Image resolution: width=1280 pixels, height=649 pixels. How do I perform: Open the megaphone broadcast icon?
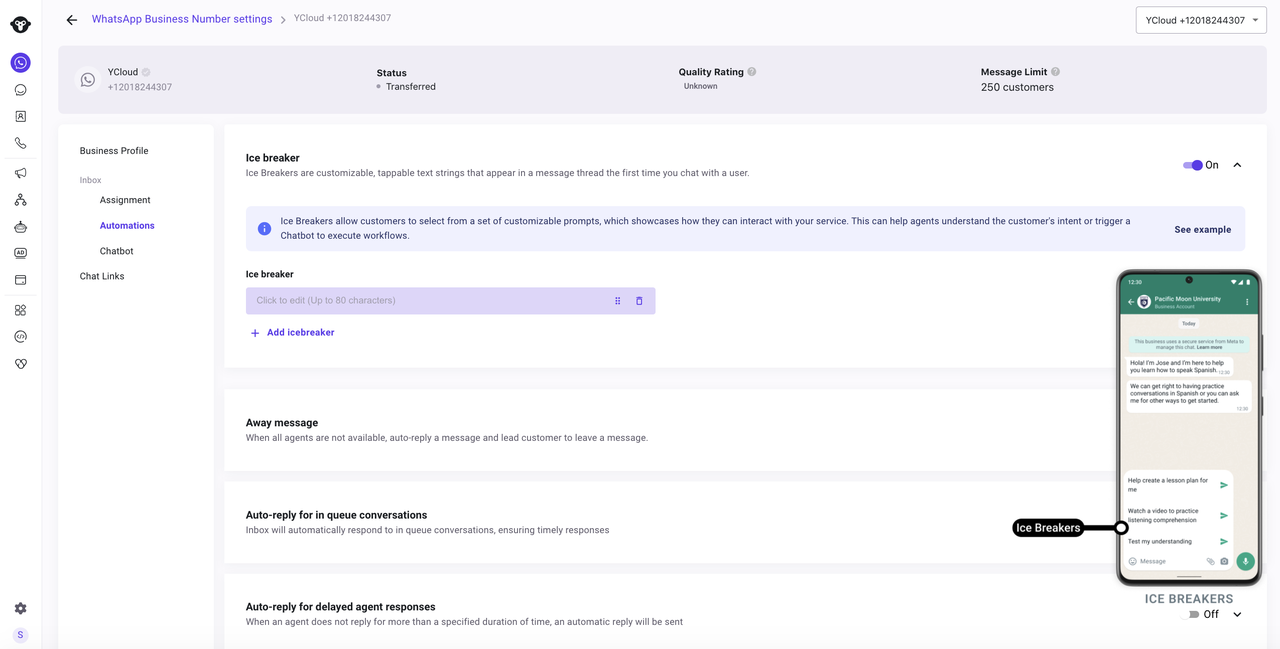[x=20, y=173]
